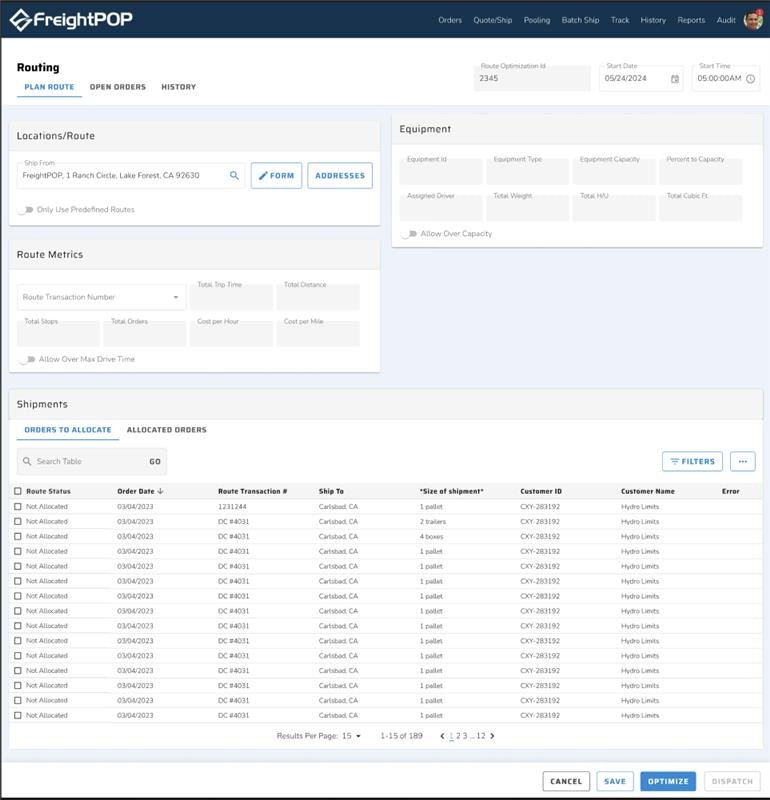Select Orders To Allocate tab
This screenshot has height=800, width=770.
(x=68, y=430)
